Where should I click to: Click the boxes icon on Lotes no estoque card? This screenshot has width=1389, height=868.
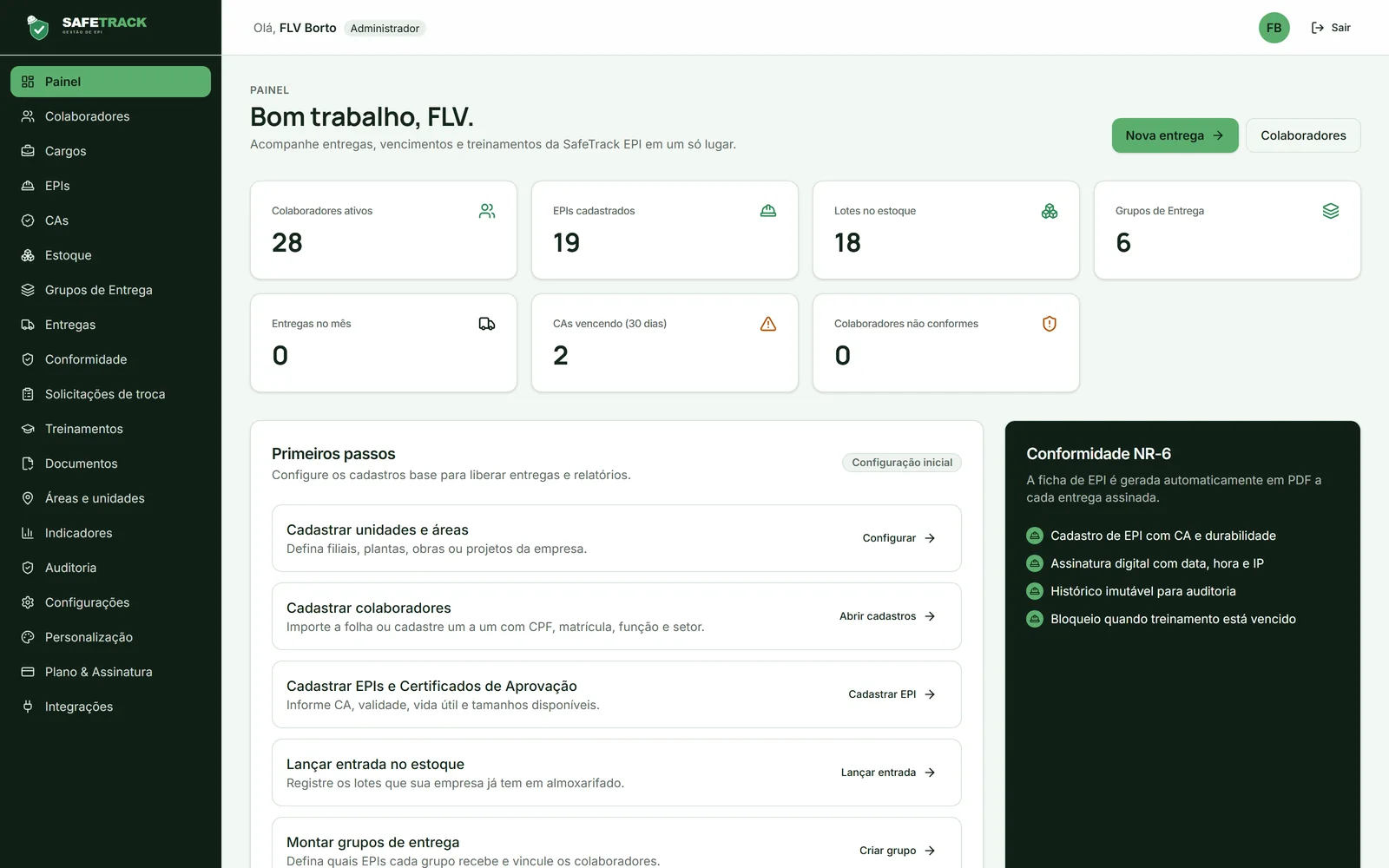(1050, 211)
